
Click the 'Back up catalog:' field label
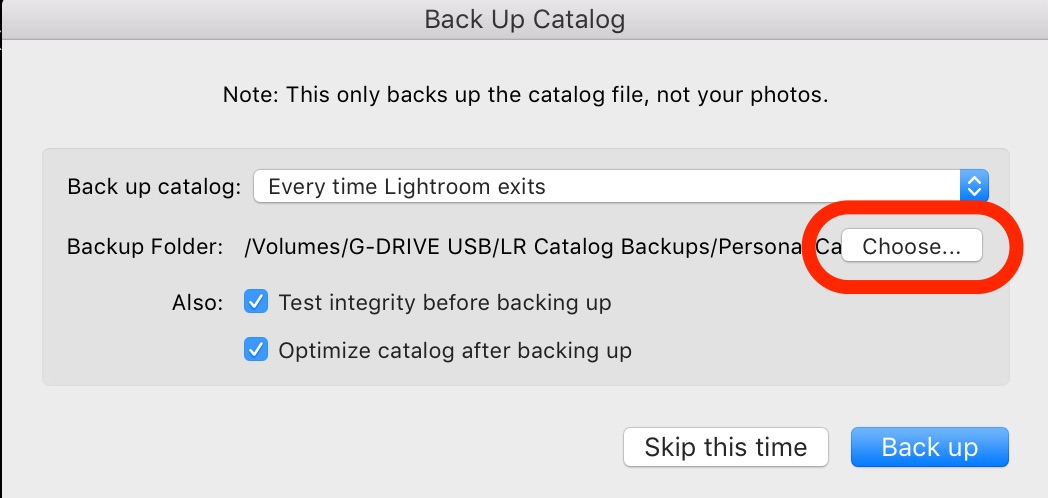click(153, 187)
